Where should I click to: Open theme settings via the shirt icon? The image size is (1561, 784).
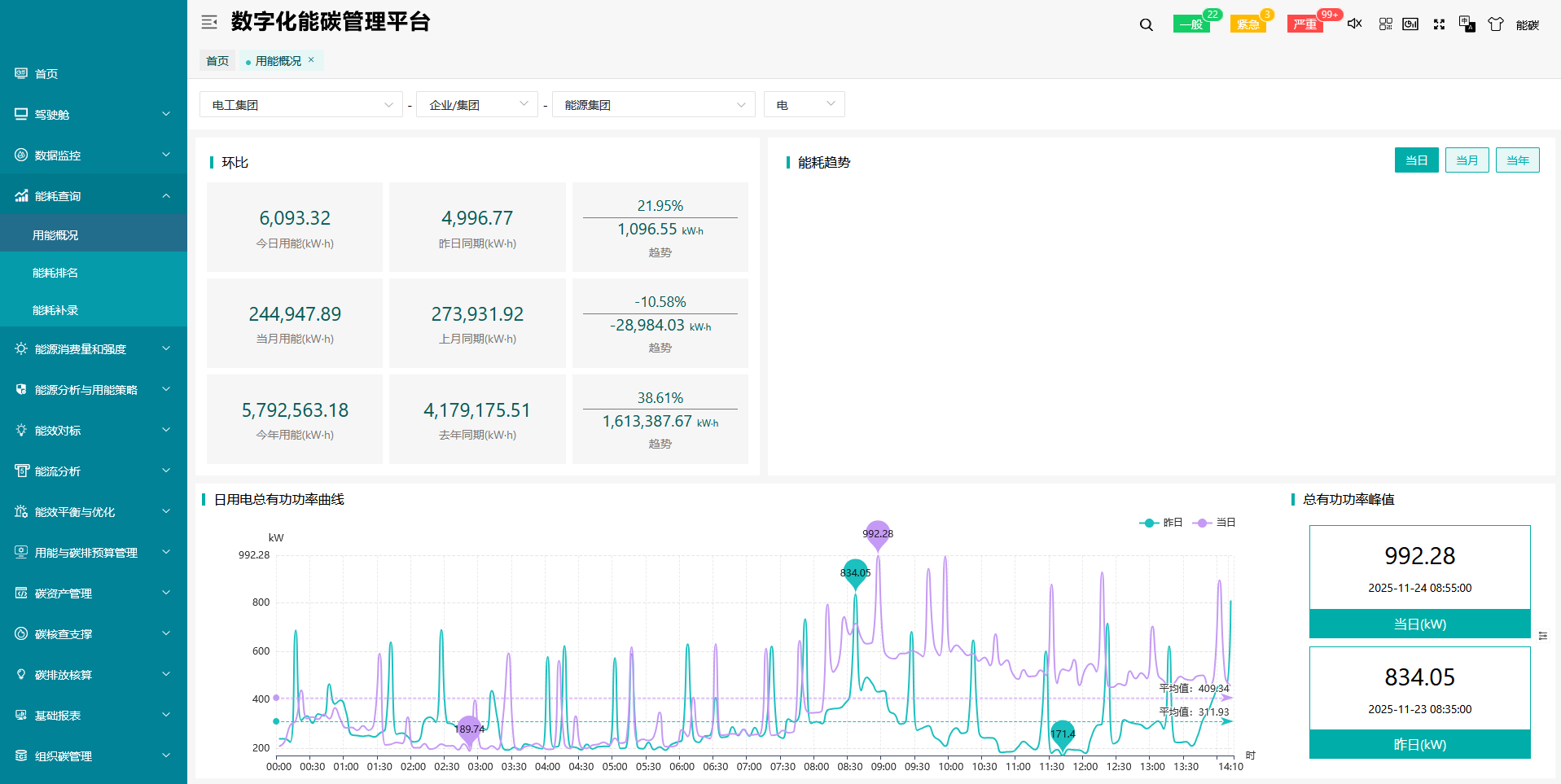click(1496, 24)
